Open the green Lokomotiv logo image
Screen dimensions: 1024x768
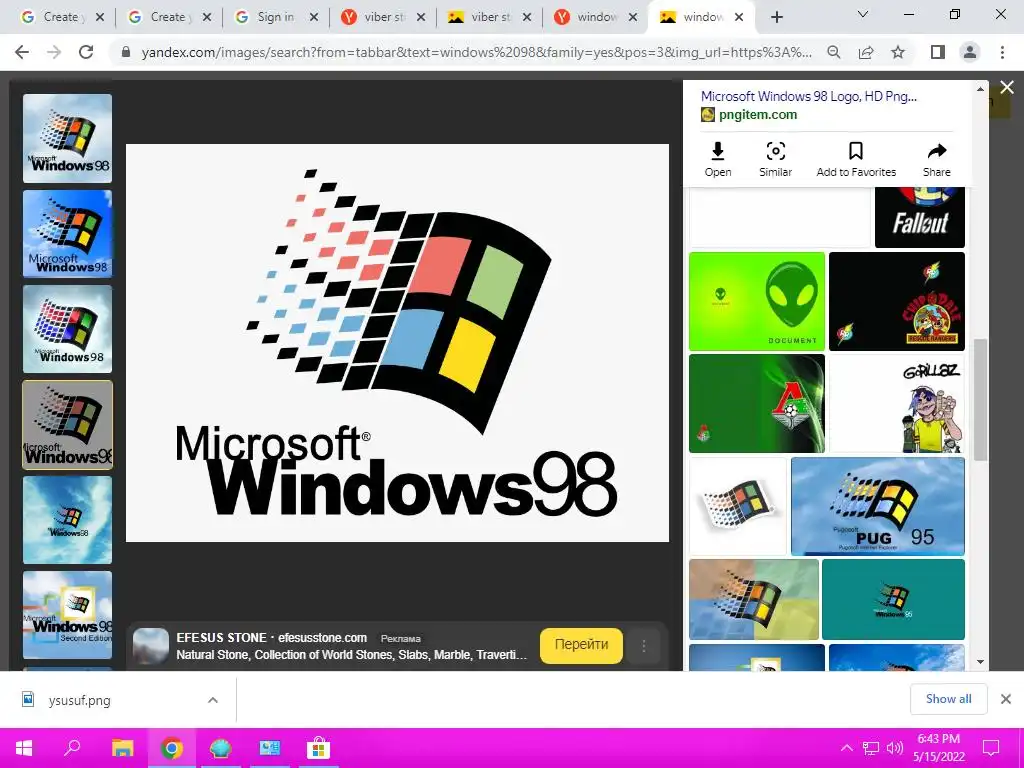pyautogui.click(x=757, y=404)
